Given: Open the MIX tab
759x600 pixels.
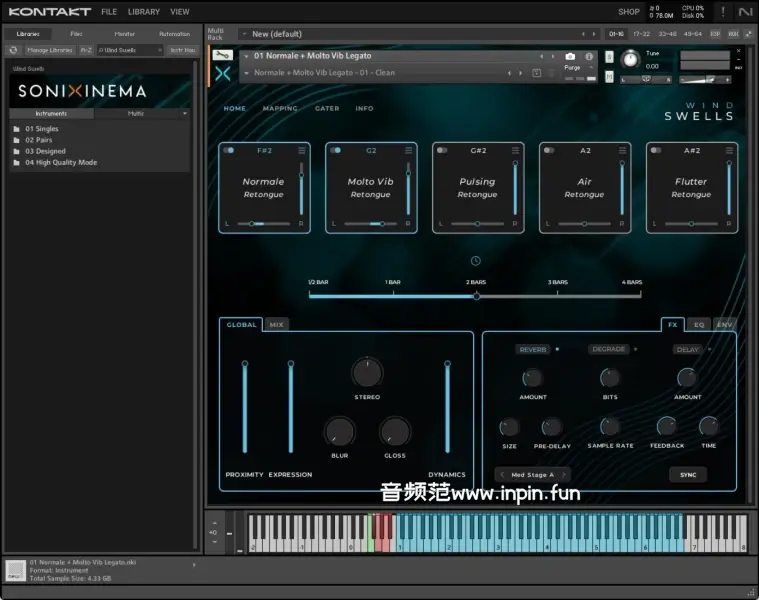Looking at the screenshot, I should pos(276,324).
